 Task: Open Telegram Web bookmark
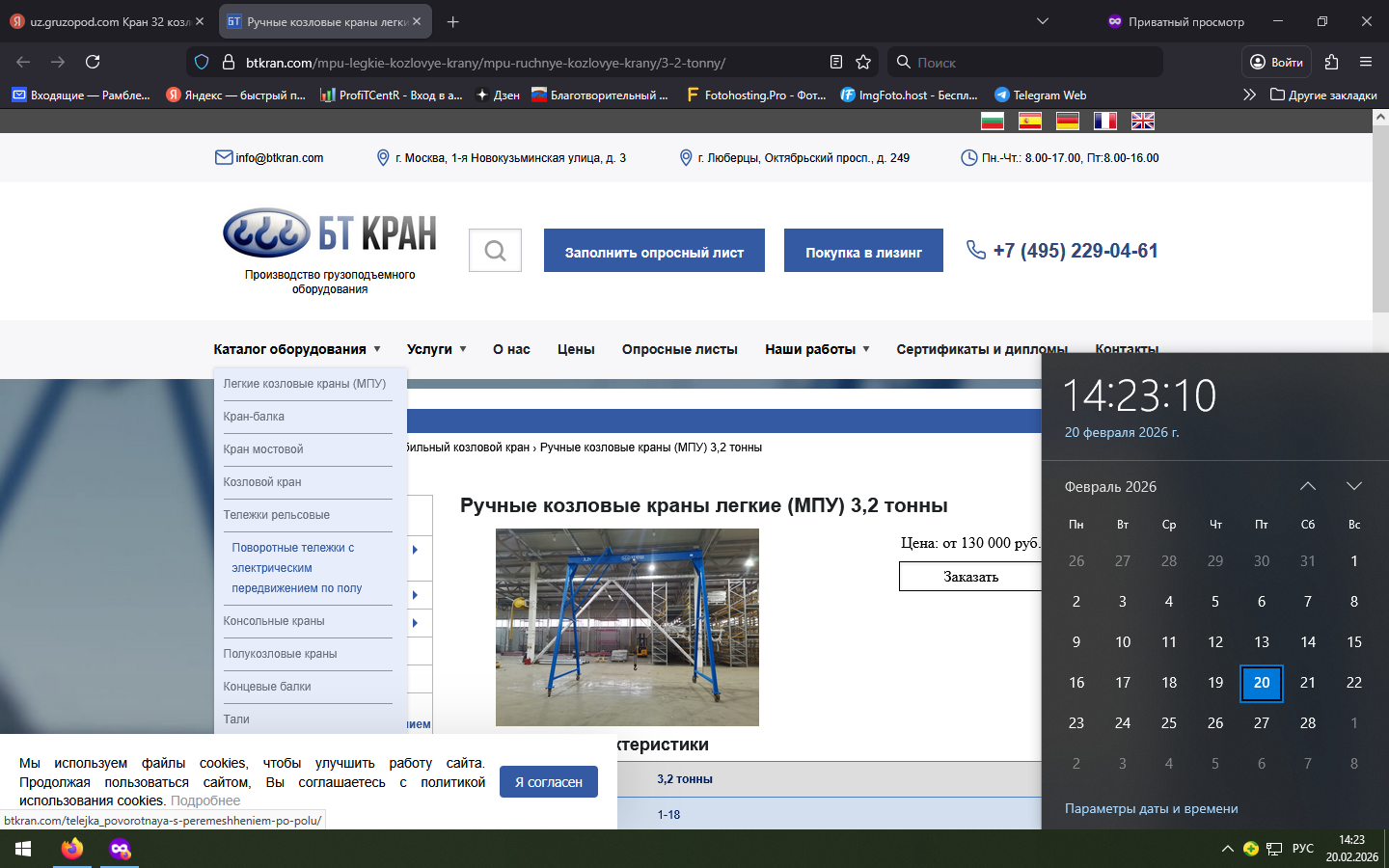point(1040,95)
